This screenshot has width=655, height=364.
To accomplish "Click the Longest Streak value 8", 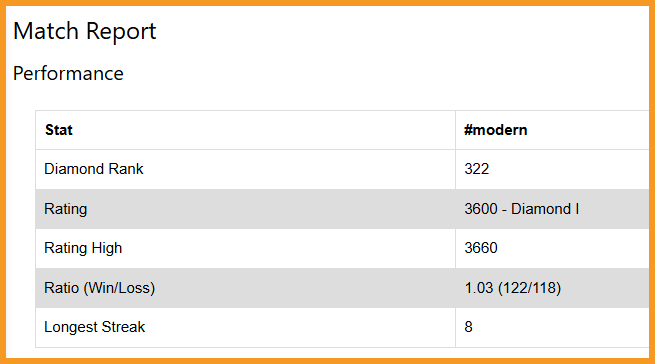I will coord(468,327).
